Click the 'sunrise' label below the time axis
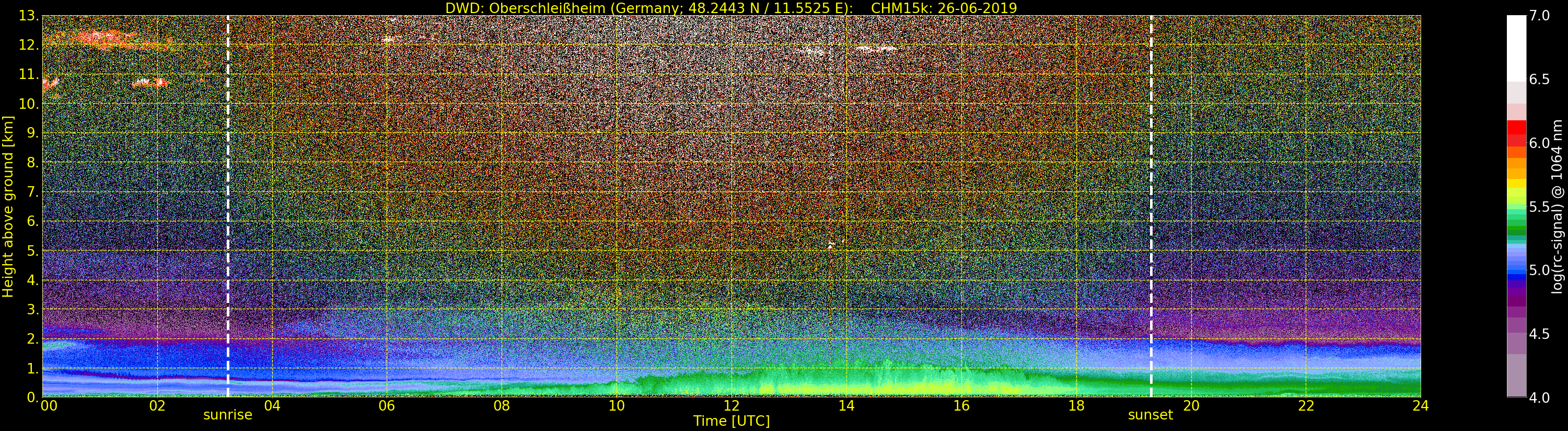 (x=228, y=415)
